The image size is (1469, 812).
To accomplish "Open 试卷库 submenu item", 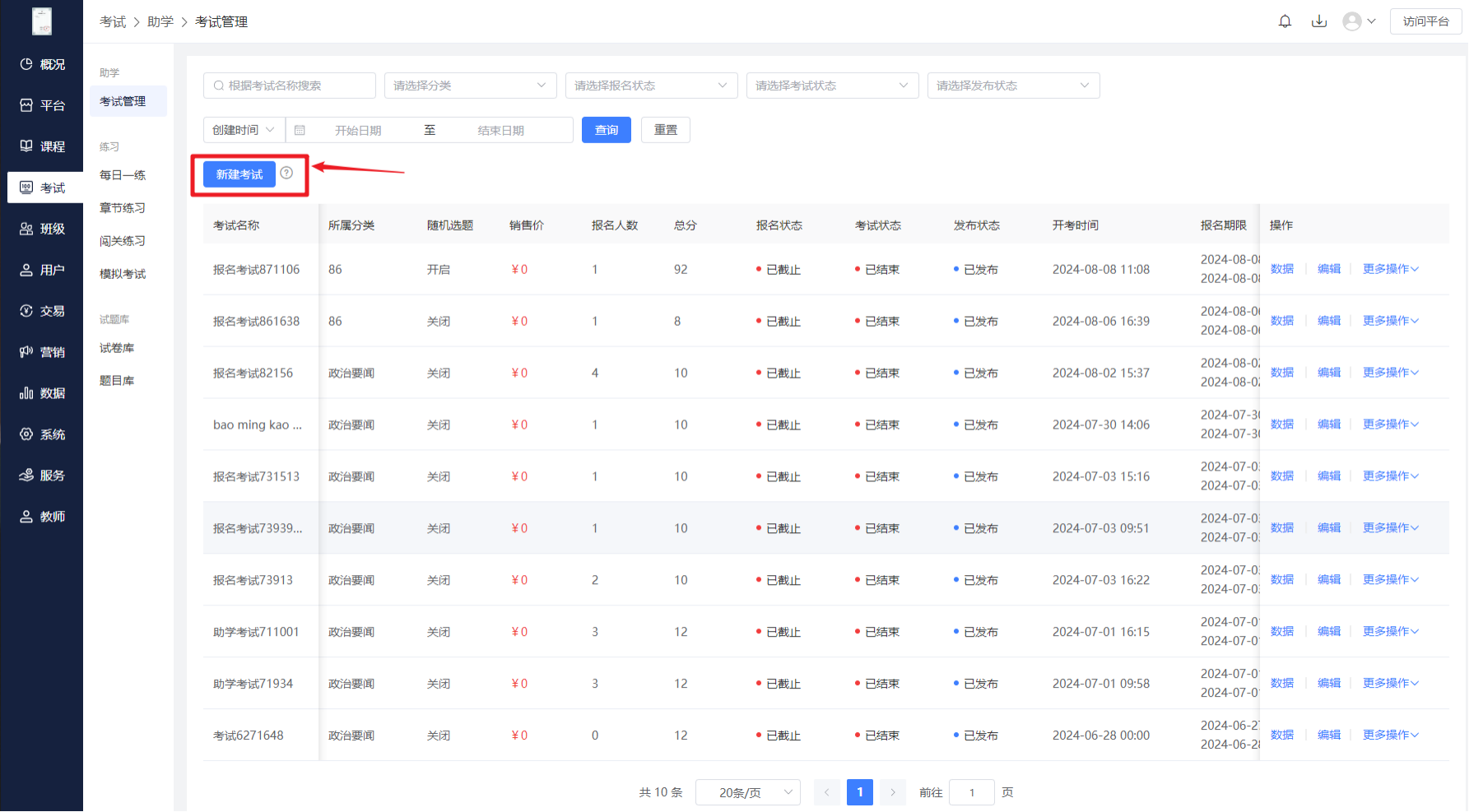I will click(117, 348).
